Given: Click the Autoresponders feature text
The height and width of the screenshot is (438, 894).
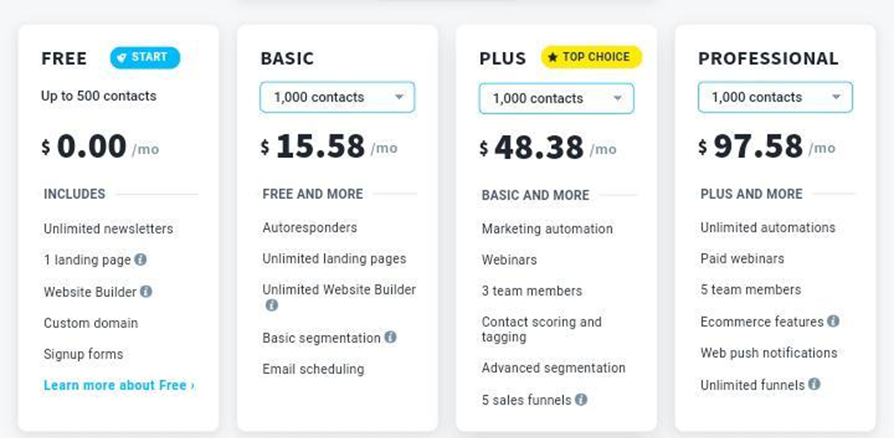Looking at the screenshot, I should (x=310, y=228).
